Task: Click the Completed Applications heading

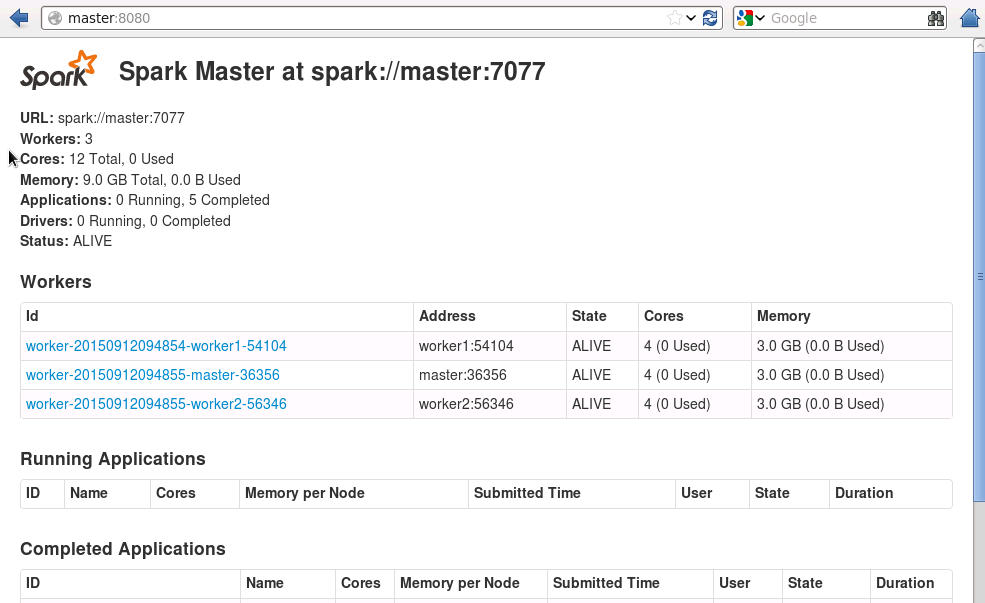Action: 122,549
